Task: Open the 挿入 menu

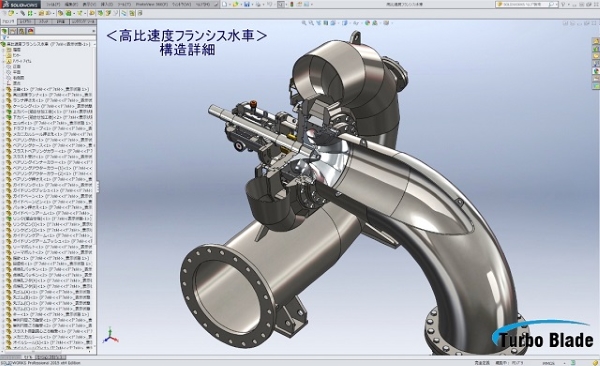Action: (x=104, y=4)
